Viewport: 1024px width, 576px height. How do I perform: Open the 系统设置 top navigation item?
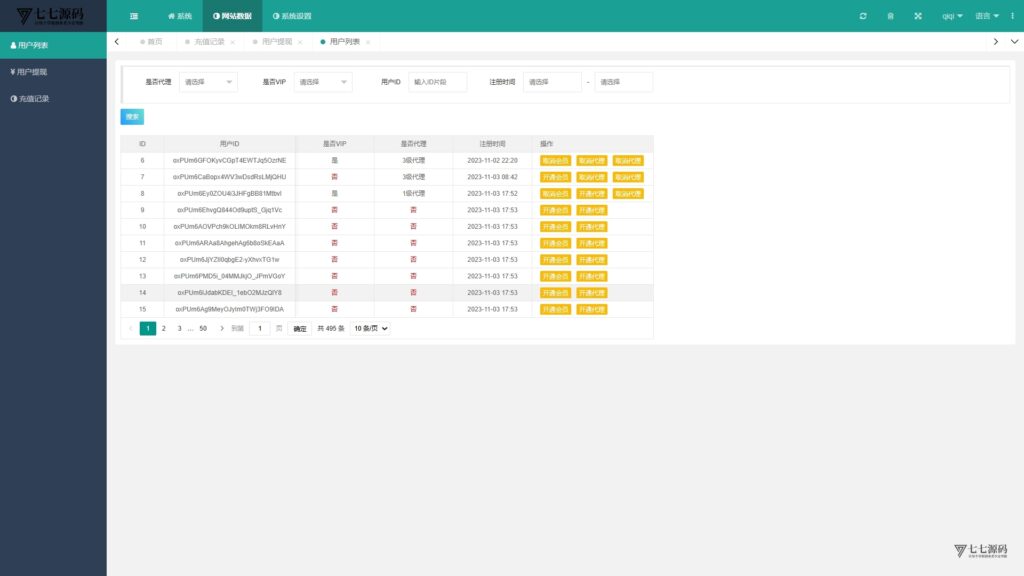pos(292,16)
